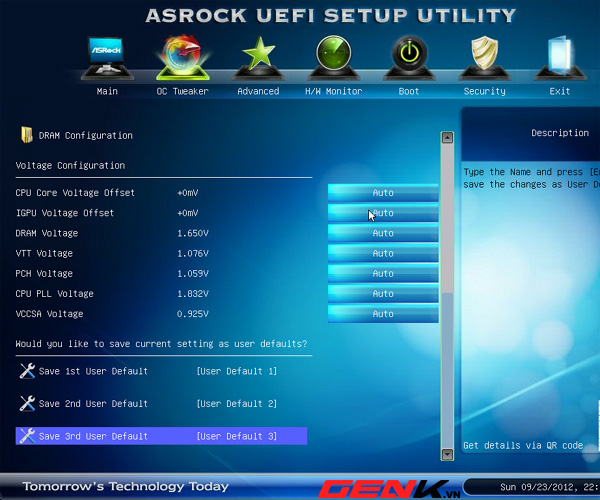Switch to the H/W Monitor tab label

tap(333, 91)
